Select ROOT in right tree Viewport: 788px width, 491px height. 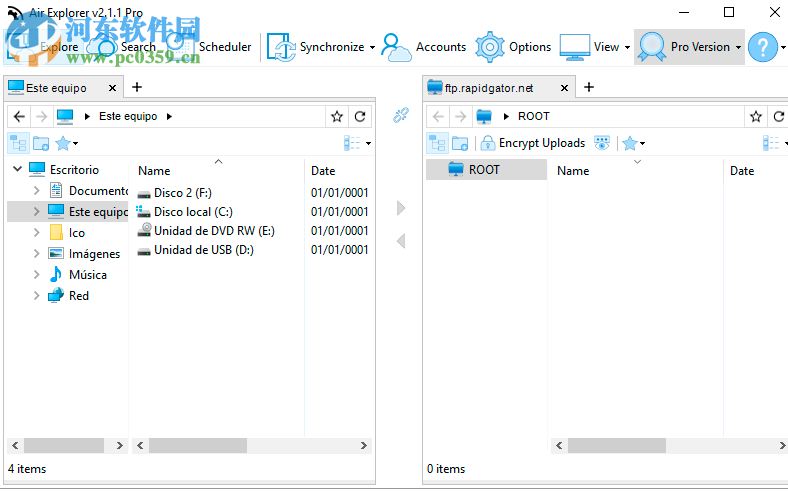click(486, 170)
